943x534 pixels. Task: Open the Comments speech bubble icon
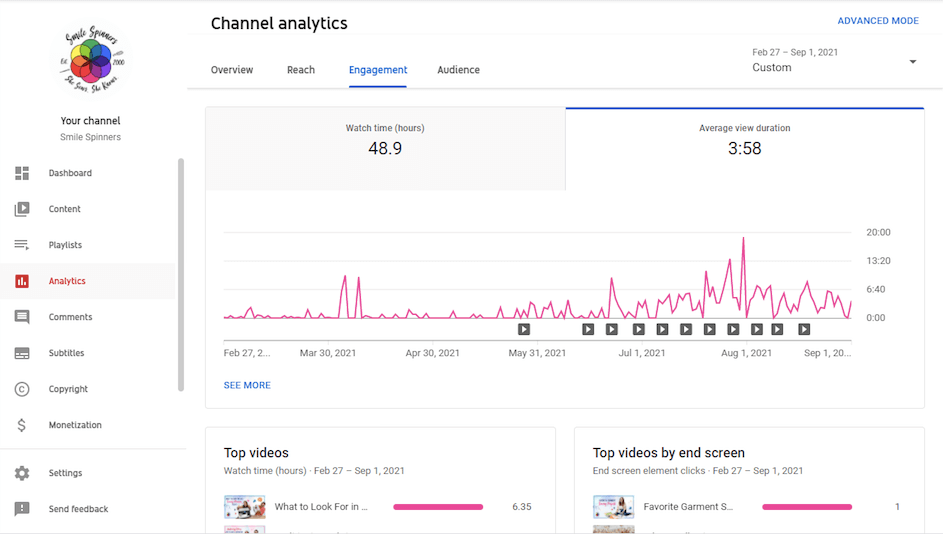coord(22,317)
